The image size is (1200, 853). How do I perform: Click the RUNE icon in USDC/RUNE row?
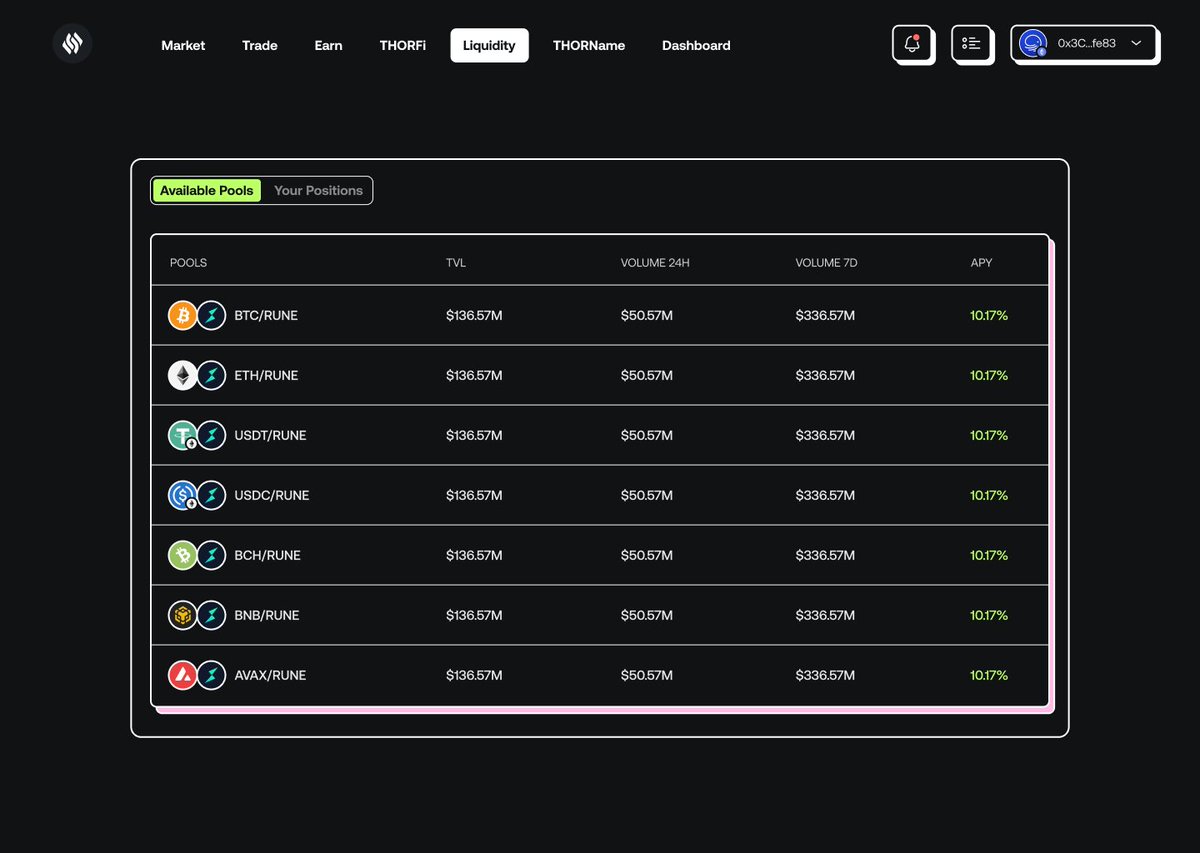211,495
